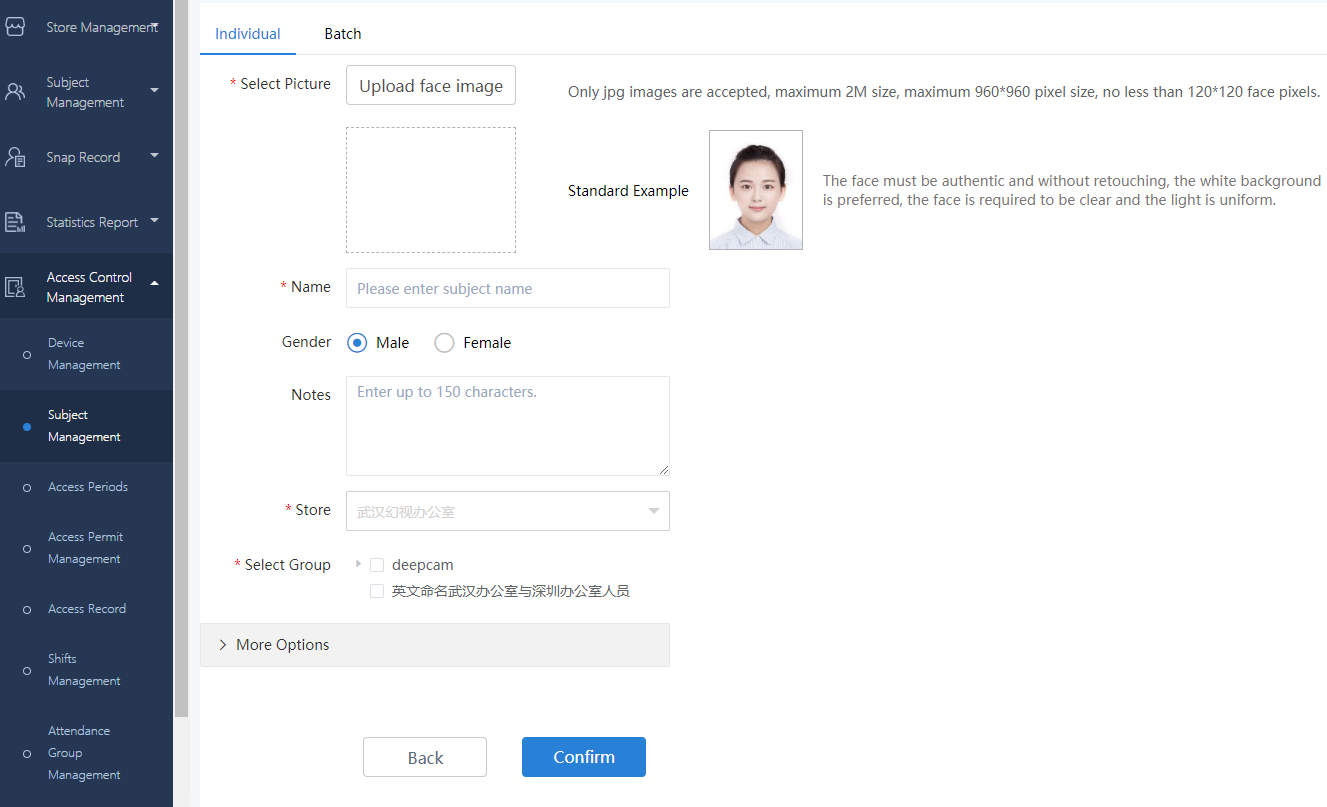The image size is (1327, 807).
Task: Expand the deepcam group tree arrow
Action: pyautogui.click(x=358, y=564)
